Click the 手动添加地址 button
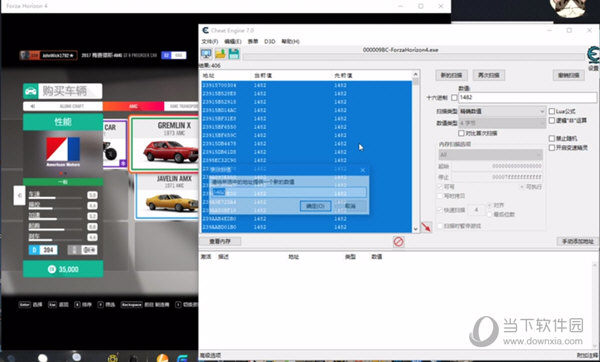This screenshot has height=362, width=600. [x=577, y=241]
